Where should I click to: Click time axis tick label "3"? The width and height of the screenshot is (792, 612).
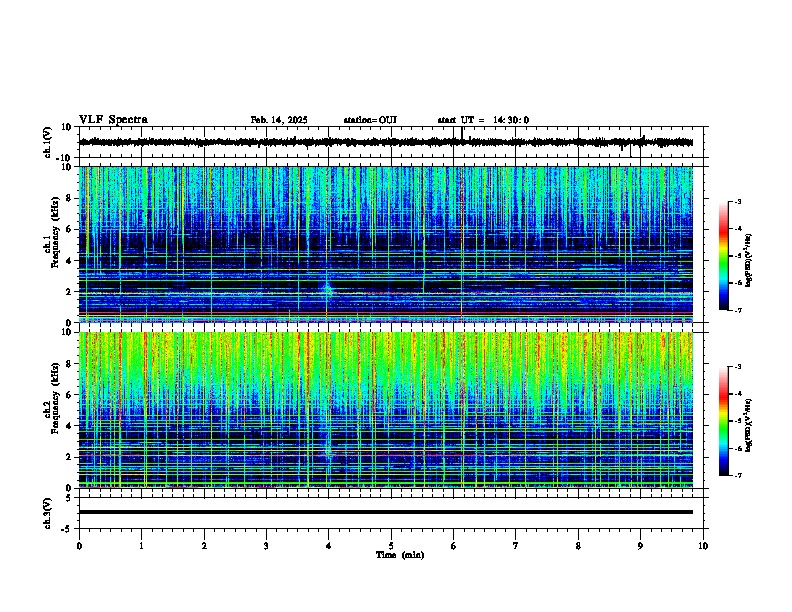[x=266, y=546]
